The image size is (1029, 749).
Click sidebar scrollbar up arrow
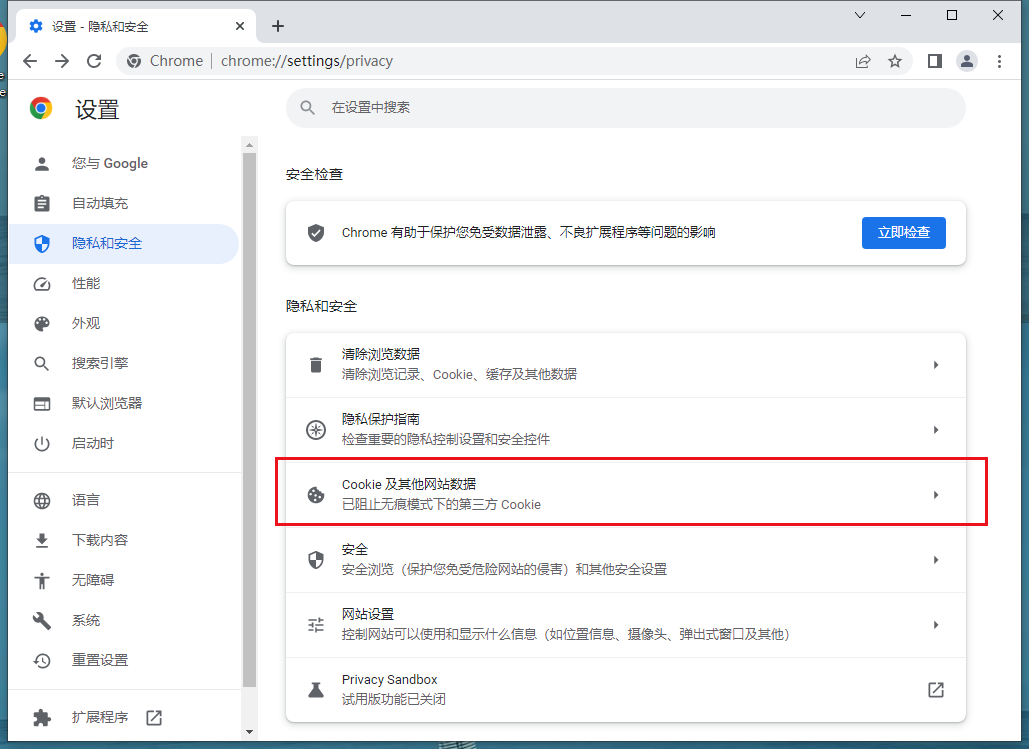pos(249,144)
